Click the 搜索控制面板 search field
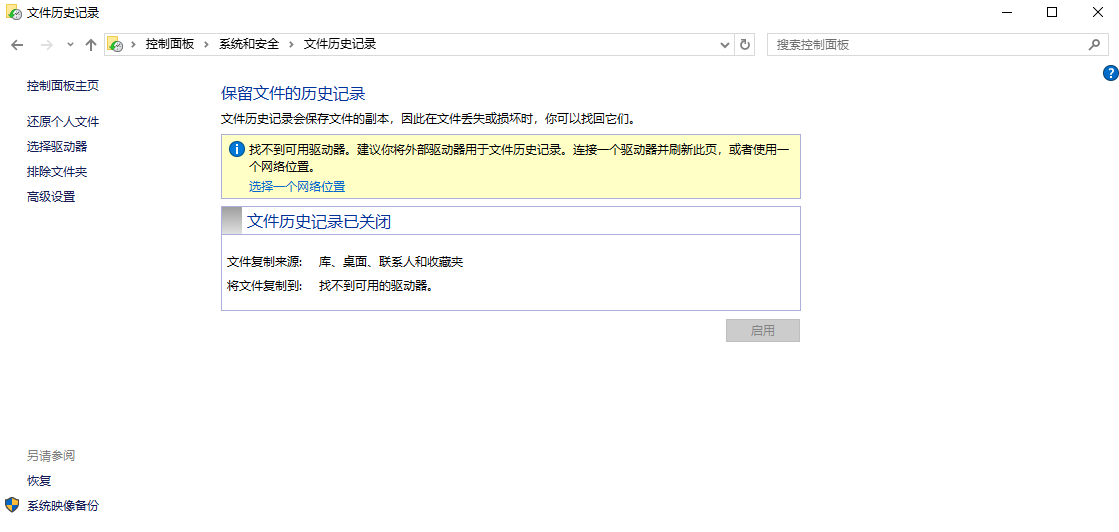1119x532 pixels. point(925,45)
